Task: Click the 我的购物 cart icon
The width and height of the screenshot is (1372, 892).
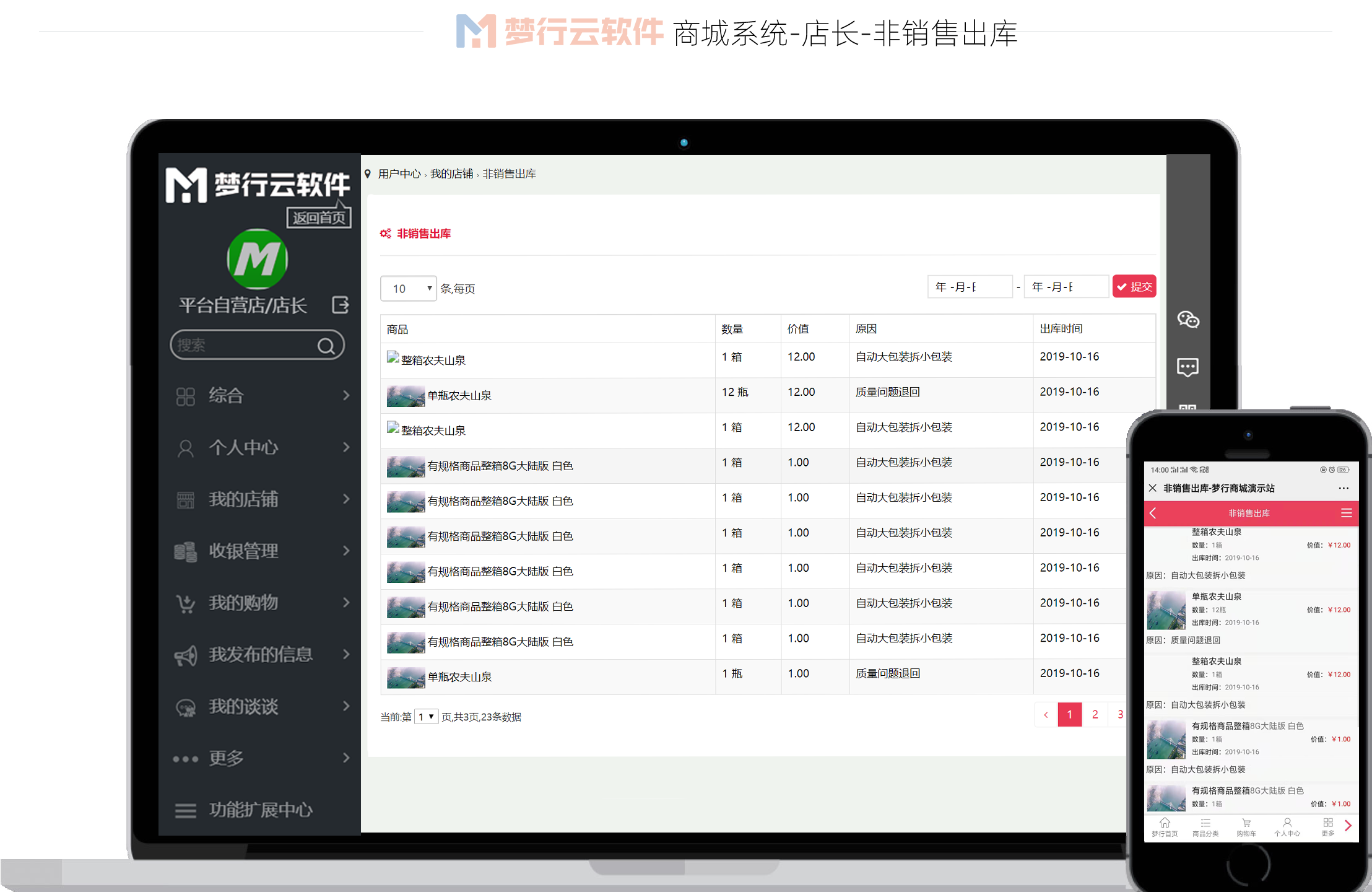Action: (185, 603)
